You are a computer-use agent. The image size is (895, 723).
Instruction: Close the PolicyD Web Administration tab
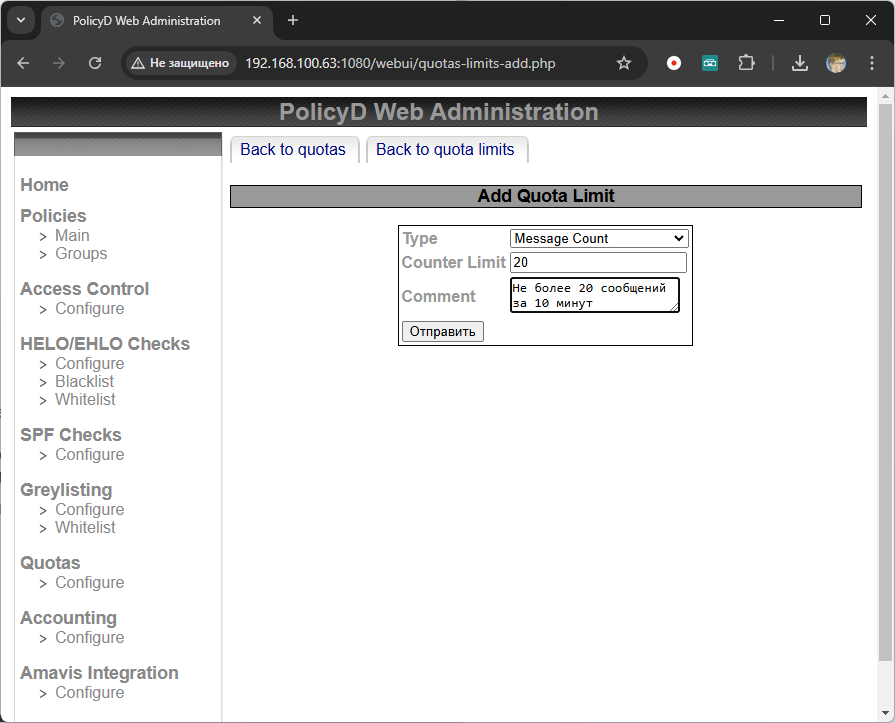pos(257,21)
